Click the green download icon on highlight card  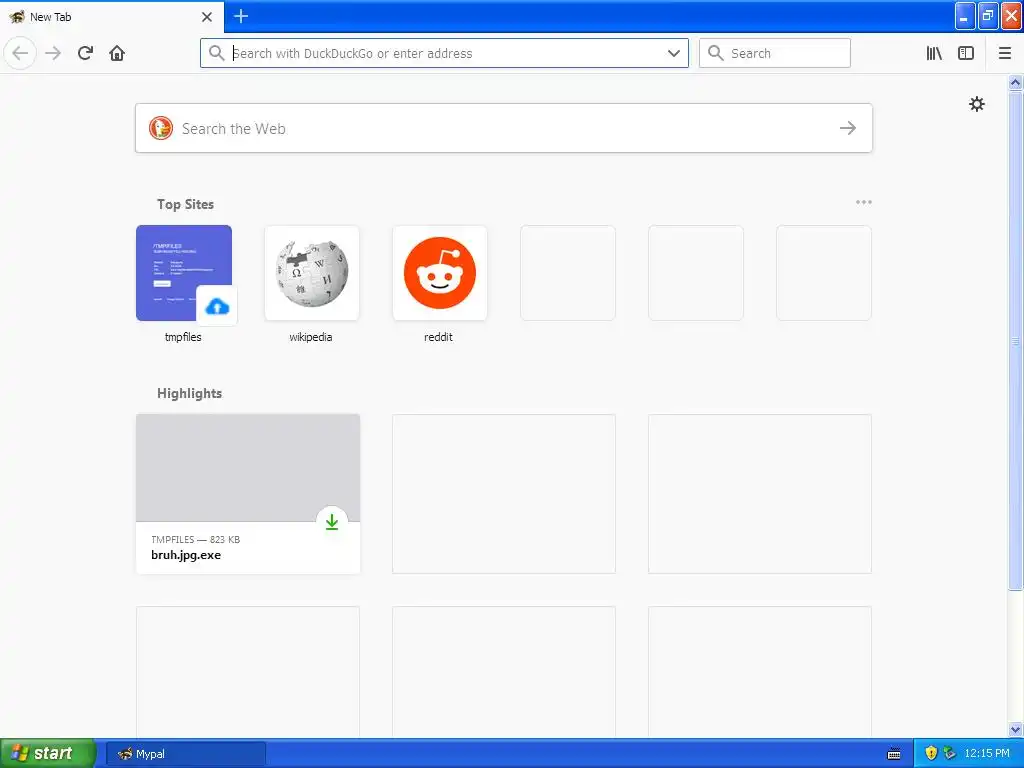(332, 522)
